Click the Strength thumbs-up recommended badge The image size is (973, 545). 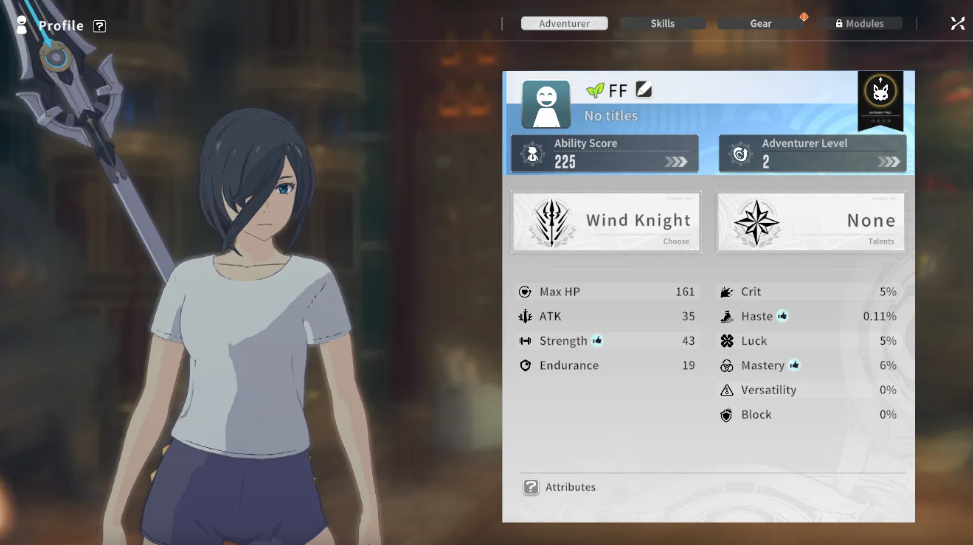pos(597,340)
